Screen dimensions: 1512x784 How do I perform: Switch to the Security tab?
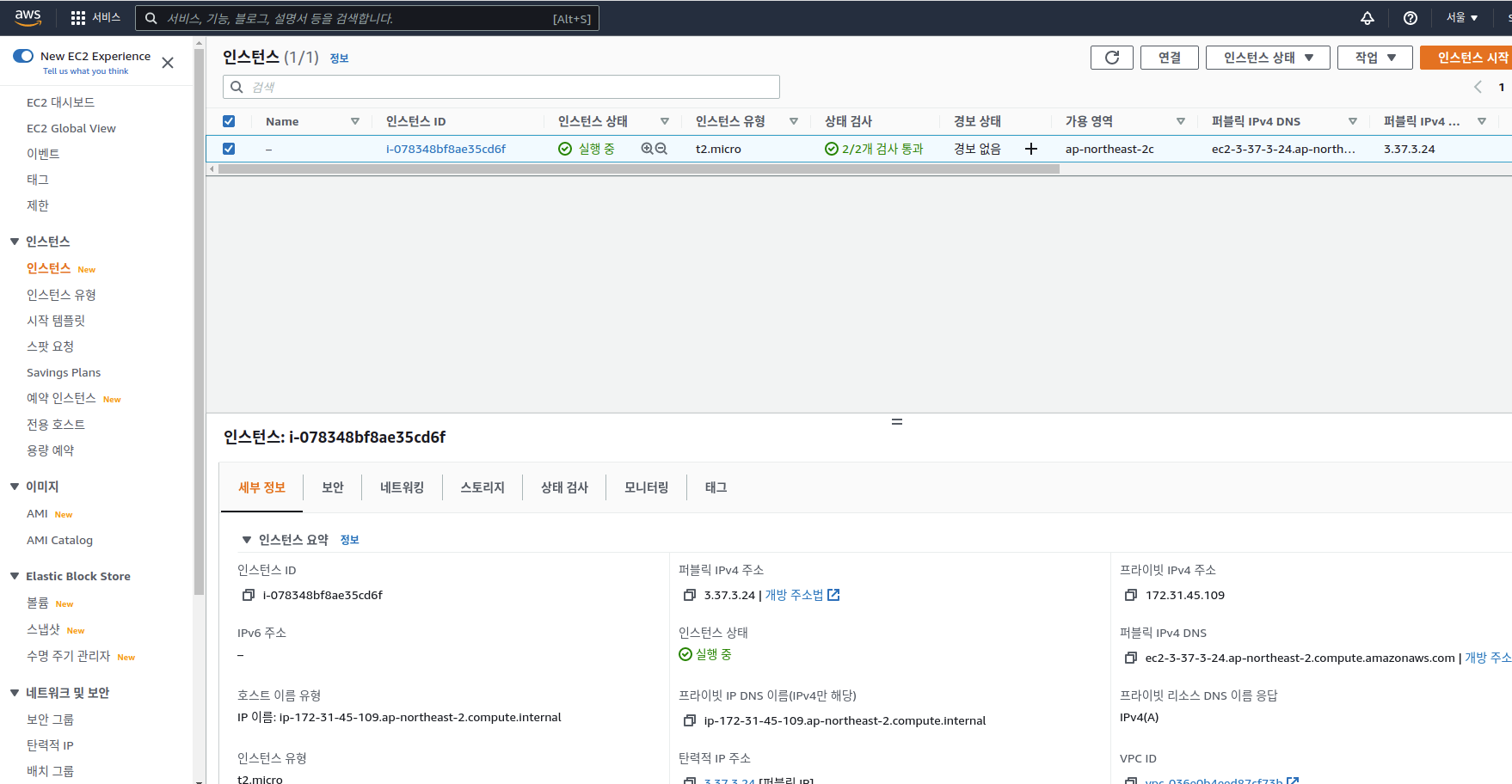tap(333, 487)
